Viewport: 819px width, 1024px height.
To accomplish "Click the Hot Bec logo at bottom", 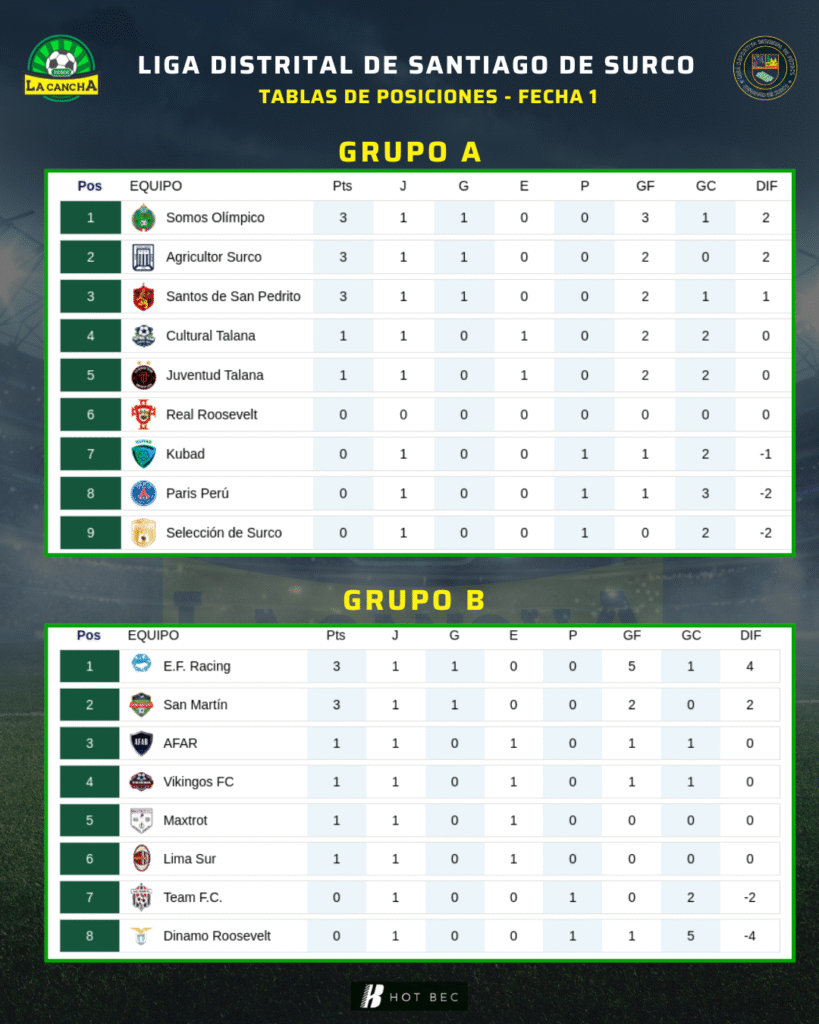I will (x=410, y=997).
